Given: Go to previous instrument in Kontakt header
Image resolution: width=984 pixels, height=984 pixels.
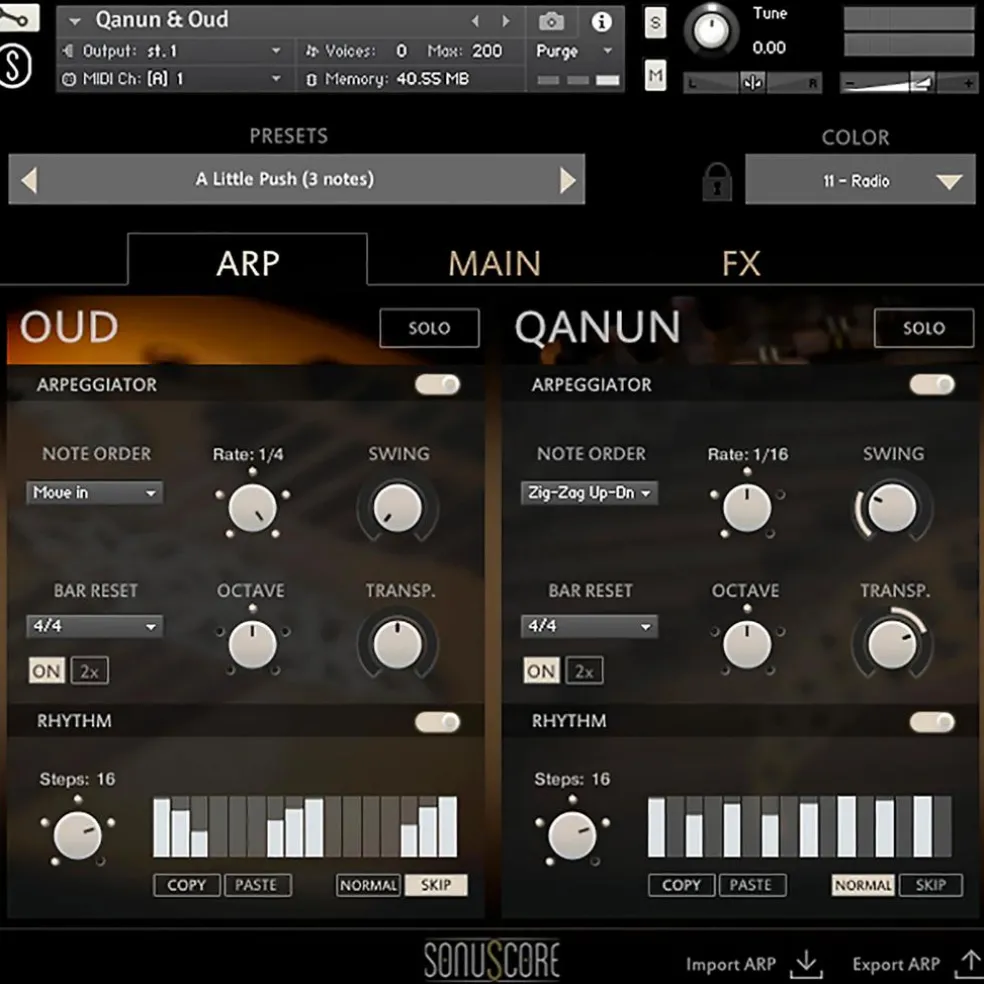Looking at the screenshot, I should tap(475, 21).
